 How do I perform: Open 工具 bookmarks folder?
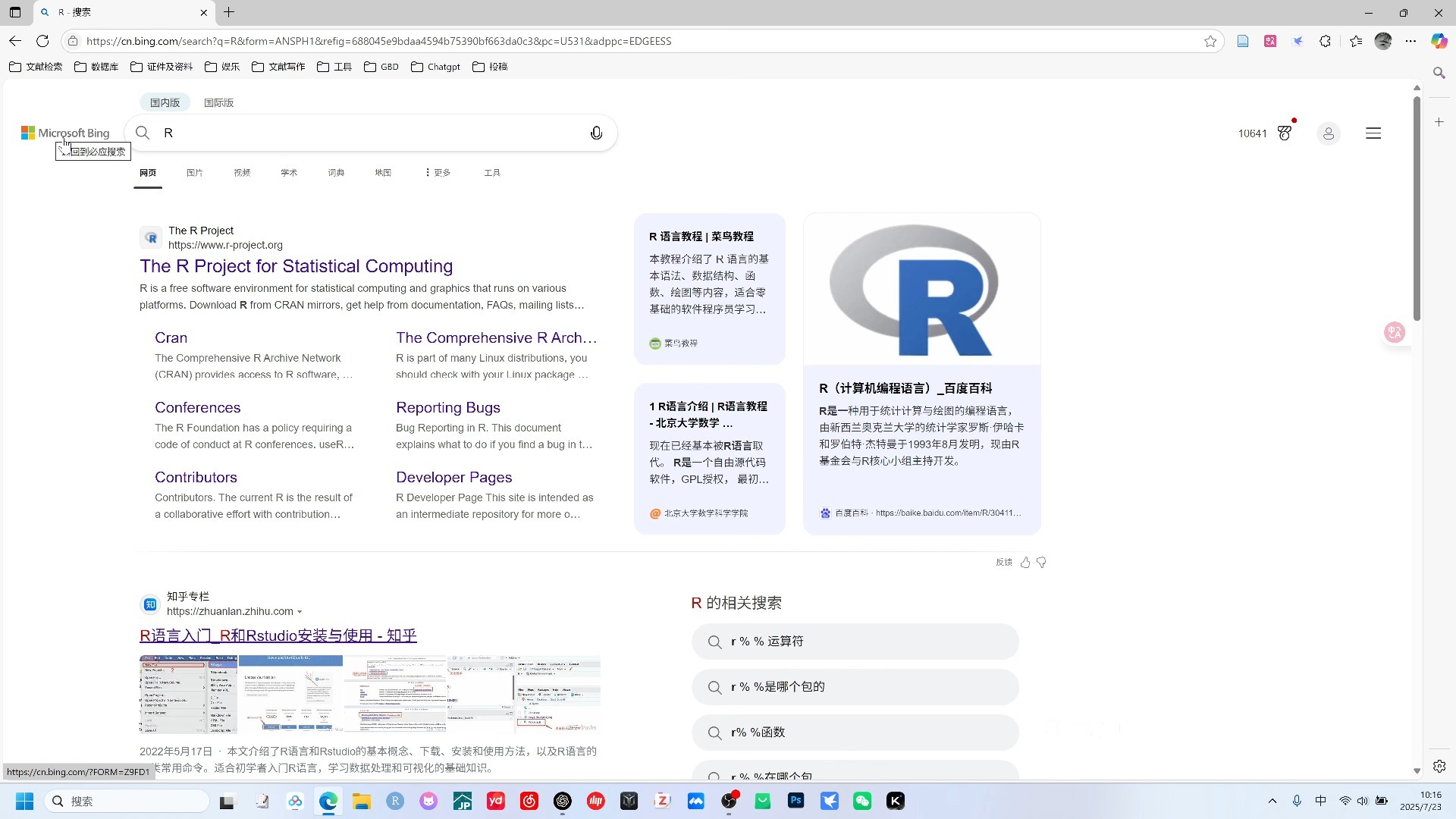click(x=334, y=67)
